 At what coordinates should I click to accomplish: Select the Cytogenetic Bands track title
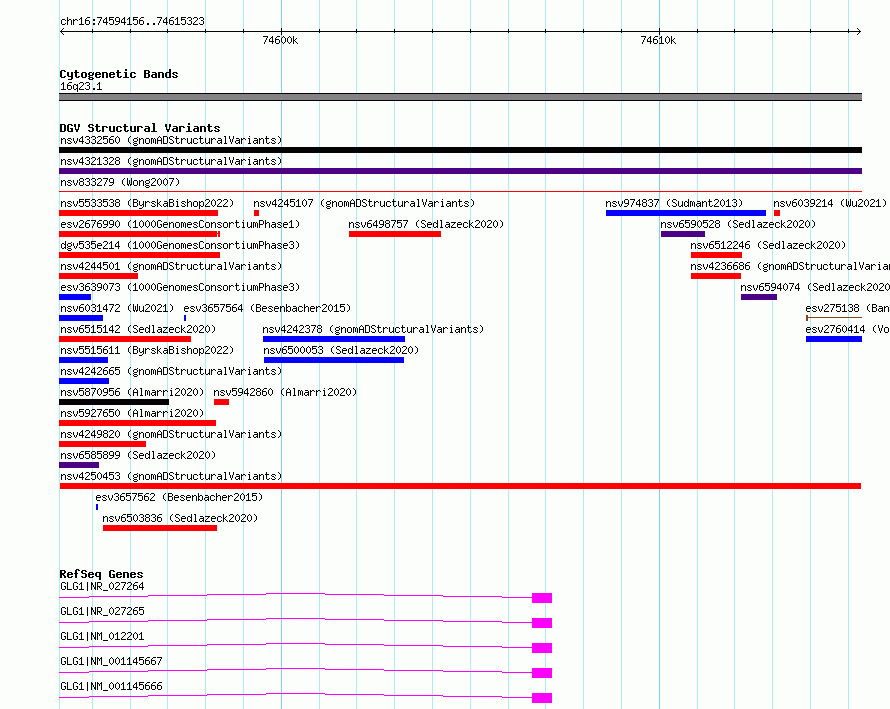click(x=119, y=74)
